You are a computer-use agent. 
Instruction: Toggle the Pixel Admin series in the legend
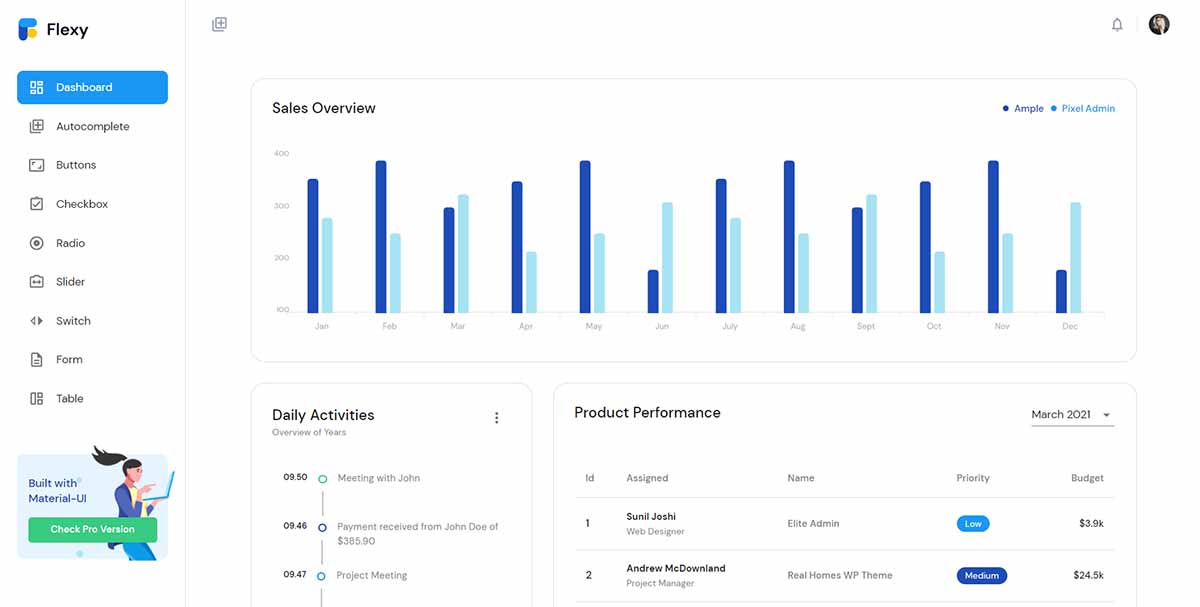[1084, 108]
